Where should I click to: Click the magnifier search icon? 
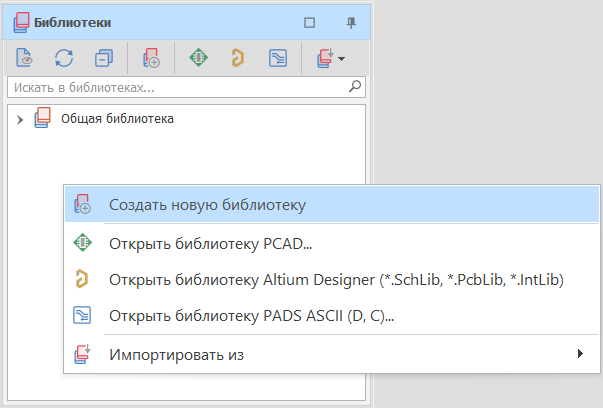click(x=355, y=86)
